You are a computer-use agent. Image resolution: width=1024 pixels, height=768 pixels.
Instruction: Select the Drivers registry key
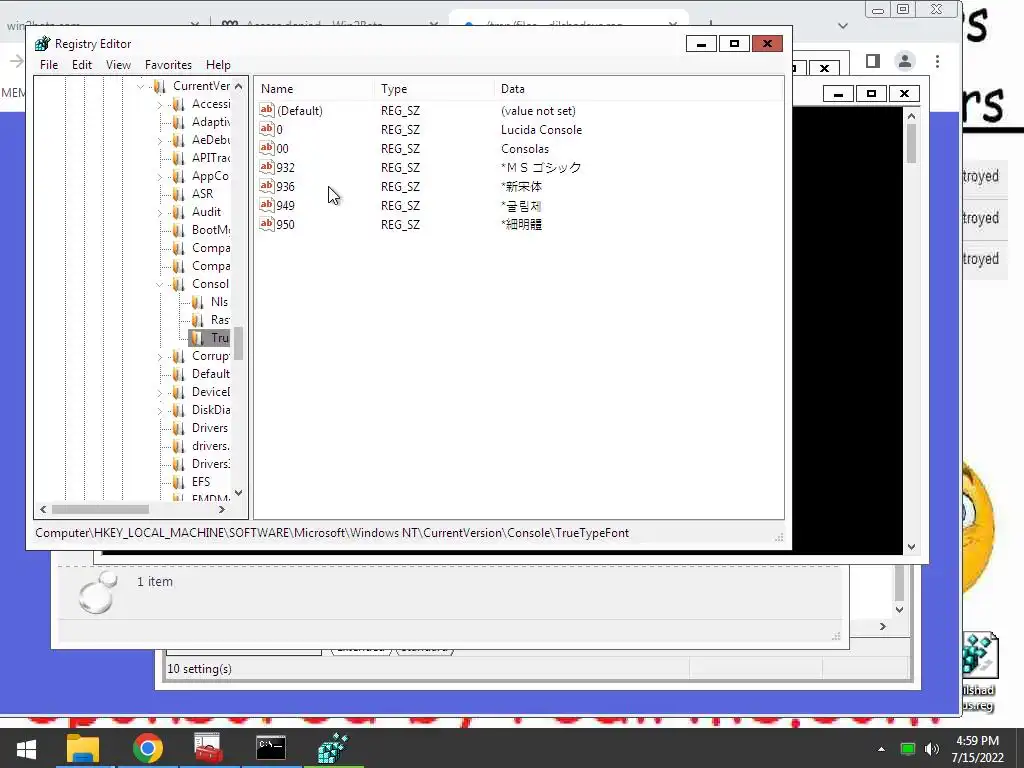coord(210,428)
